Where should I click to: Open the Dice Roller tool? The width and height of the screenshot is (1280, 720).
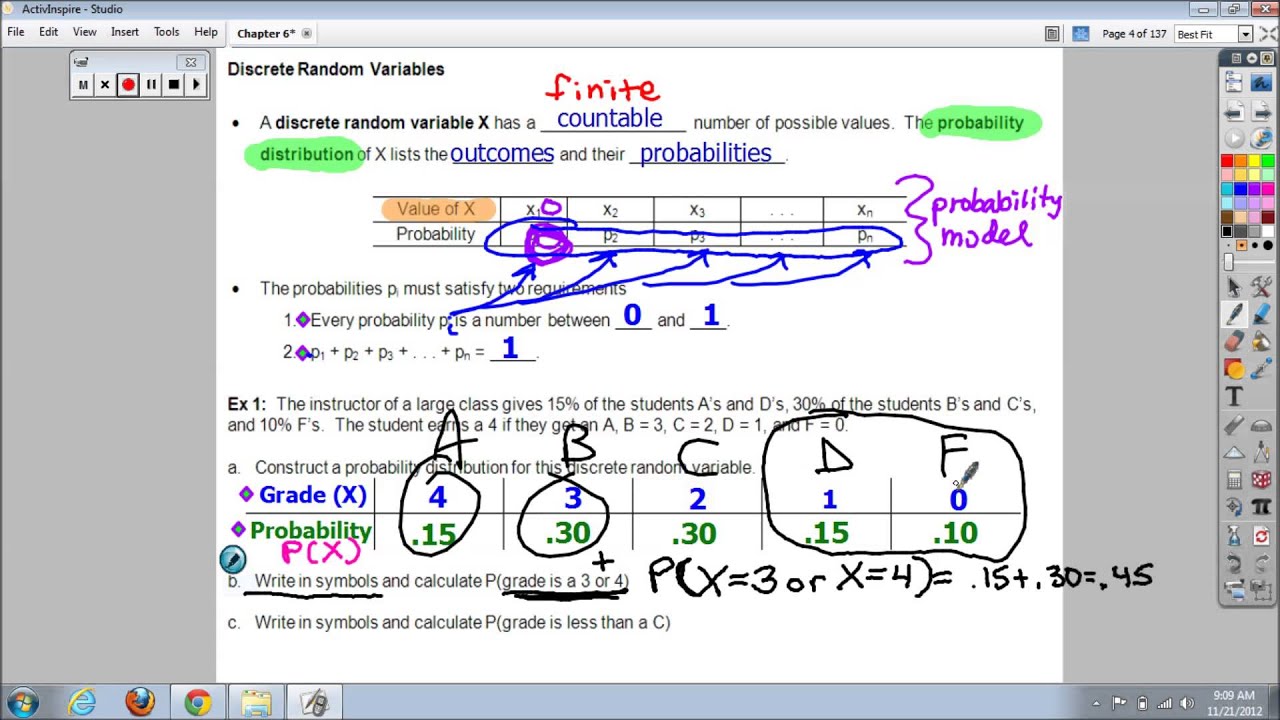click(1262, 479)
